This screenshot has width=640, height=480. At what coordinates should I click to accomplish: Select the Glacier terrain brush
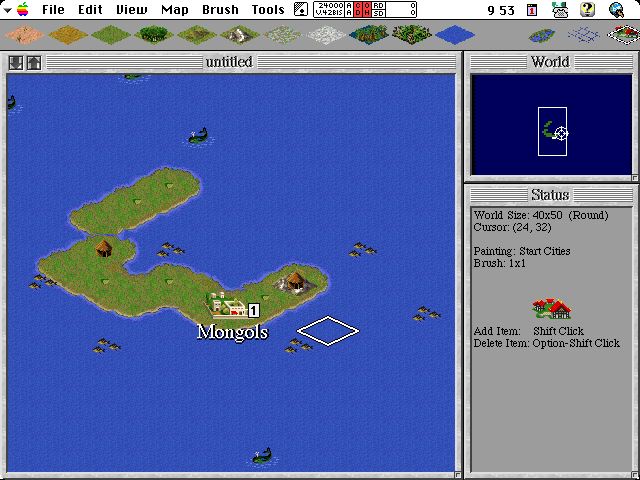(x=326, y=34)
